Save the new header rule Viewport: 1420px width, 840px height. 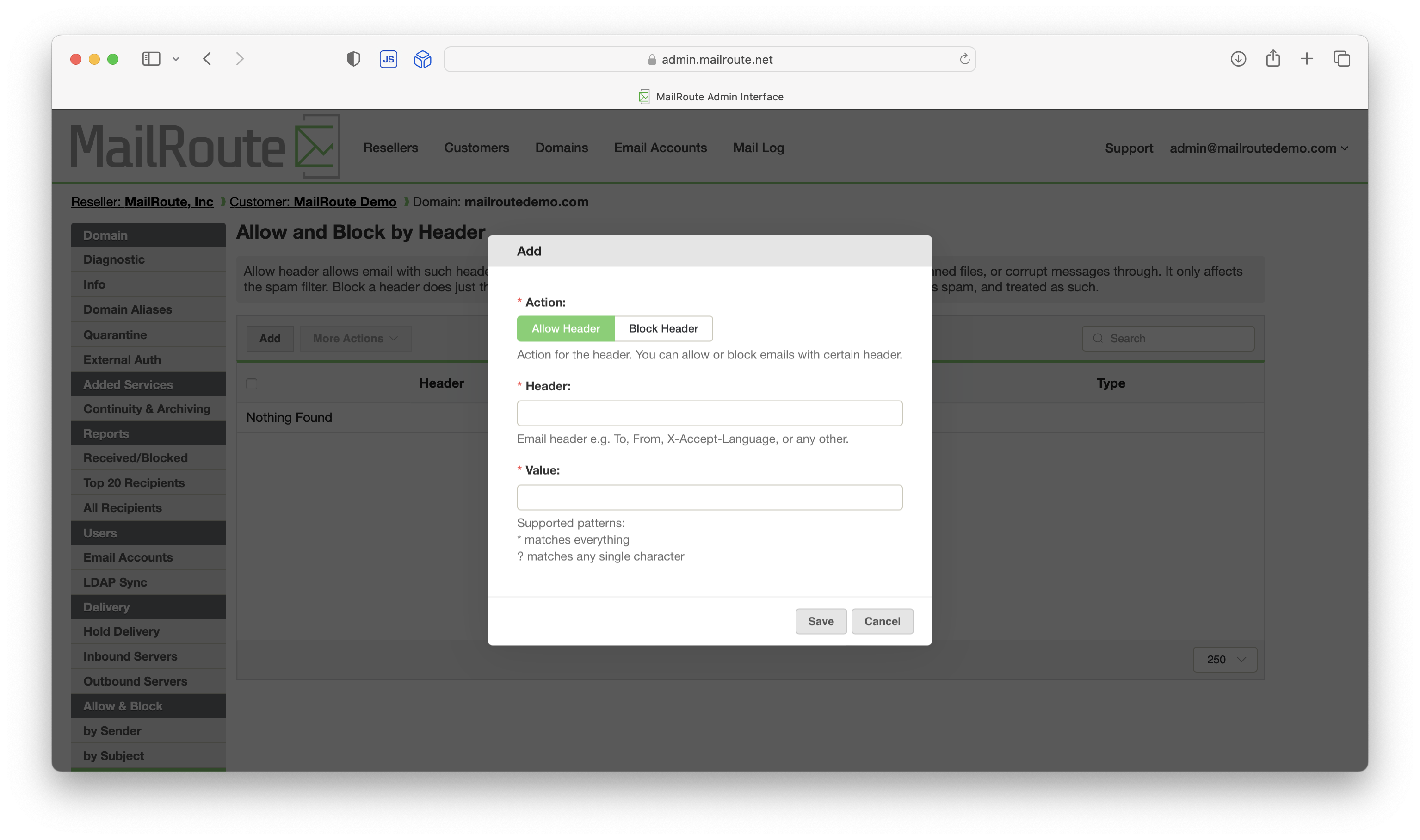tap(821, 621)
